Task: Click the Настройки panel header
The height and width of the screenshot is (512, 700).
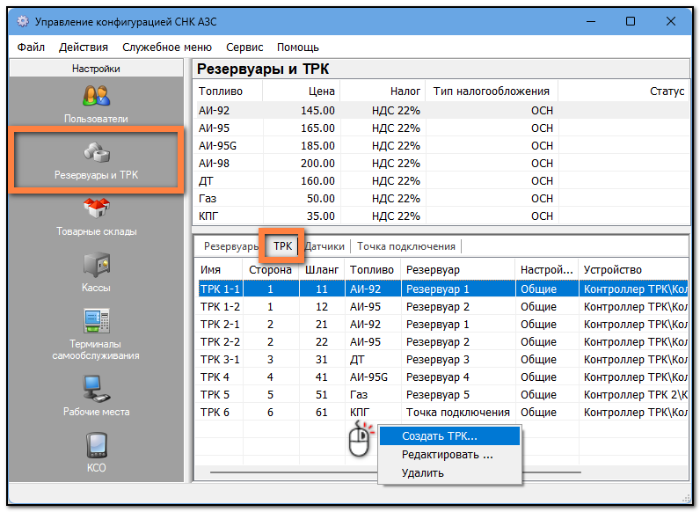Action: click(x=96, y=68)
